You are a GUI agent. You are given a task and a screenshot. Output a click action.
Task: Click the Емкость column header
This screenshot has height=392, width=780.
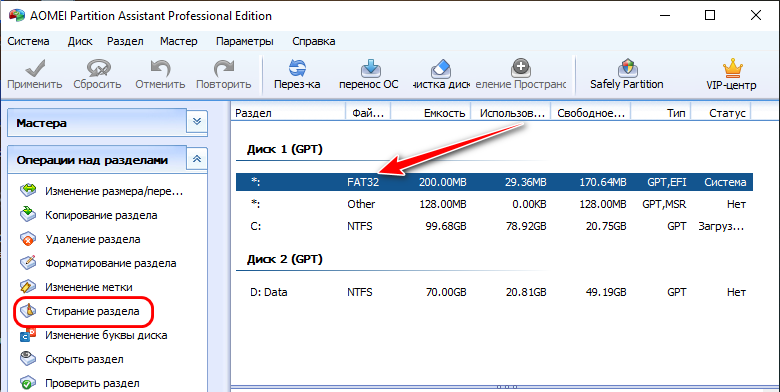coord(431,113)
